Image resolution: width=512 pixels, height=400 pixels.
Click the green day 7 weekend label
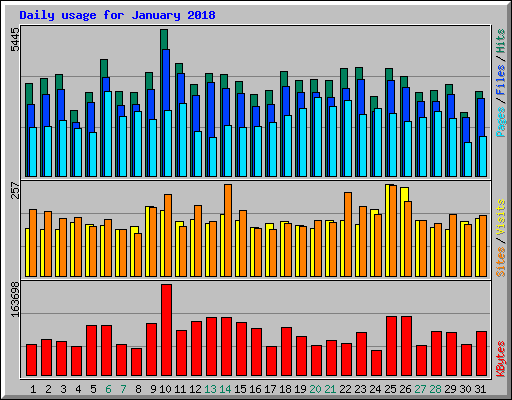click(x=123, y=389)
